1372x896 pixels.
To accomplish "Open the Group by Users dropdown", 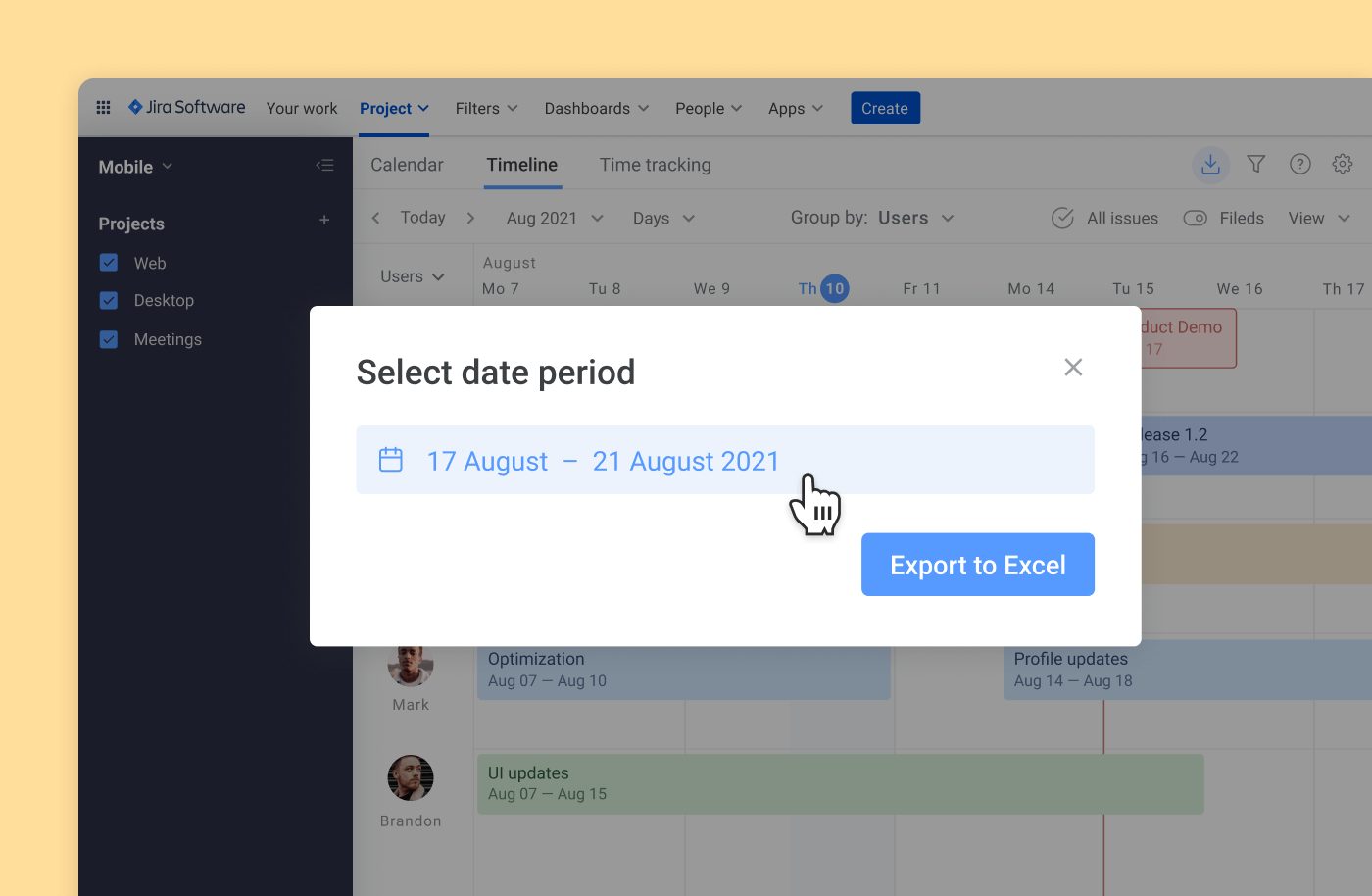I will click(914, 218).
